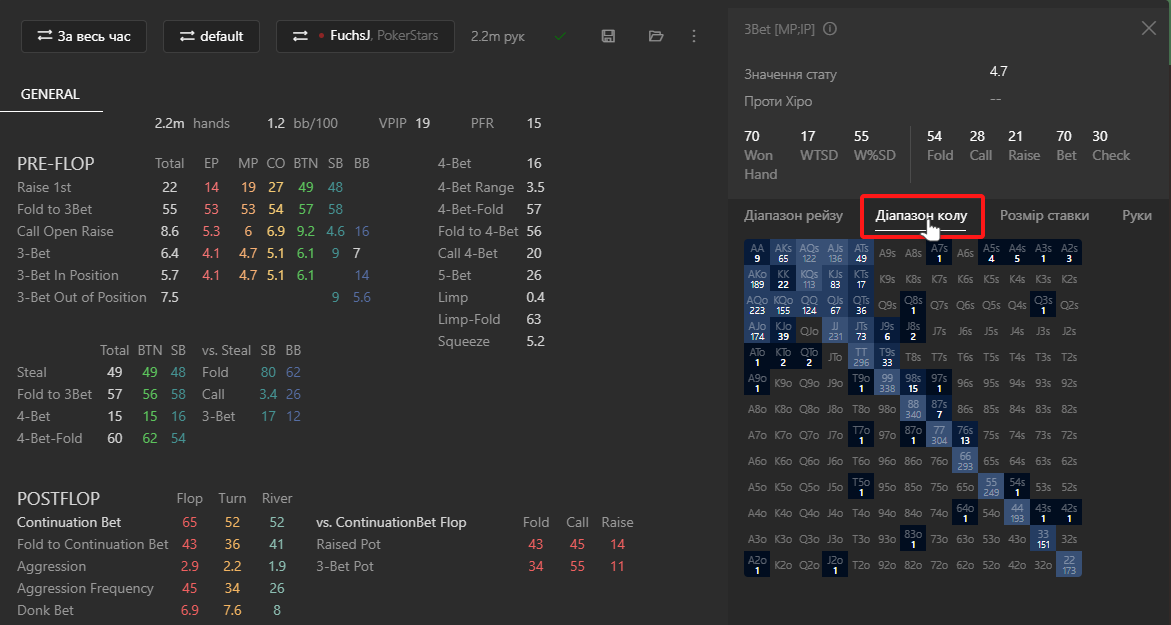Select the AA cell in the range grid
The height and width of the screenshot is (625, 1171).
757,252
